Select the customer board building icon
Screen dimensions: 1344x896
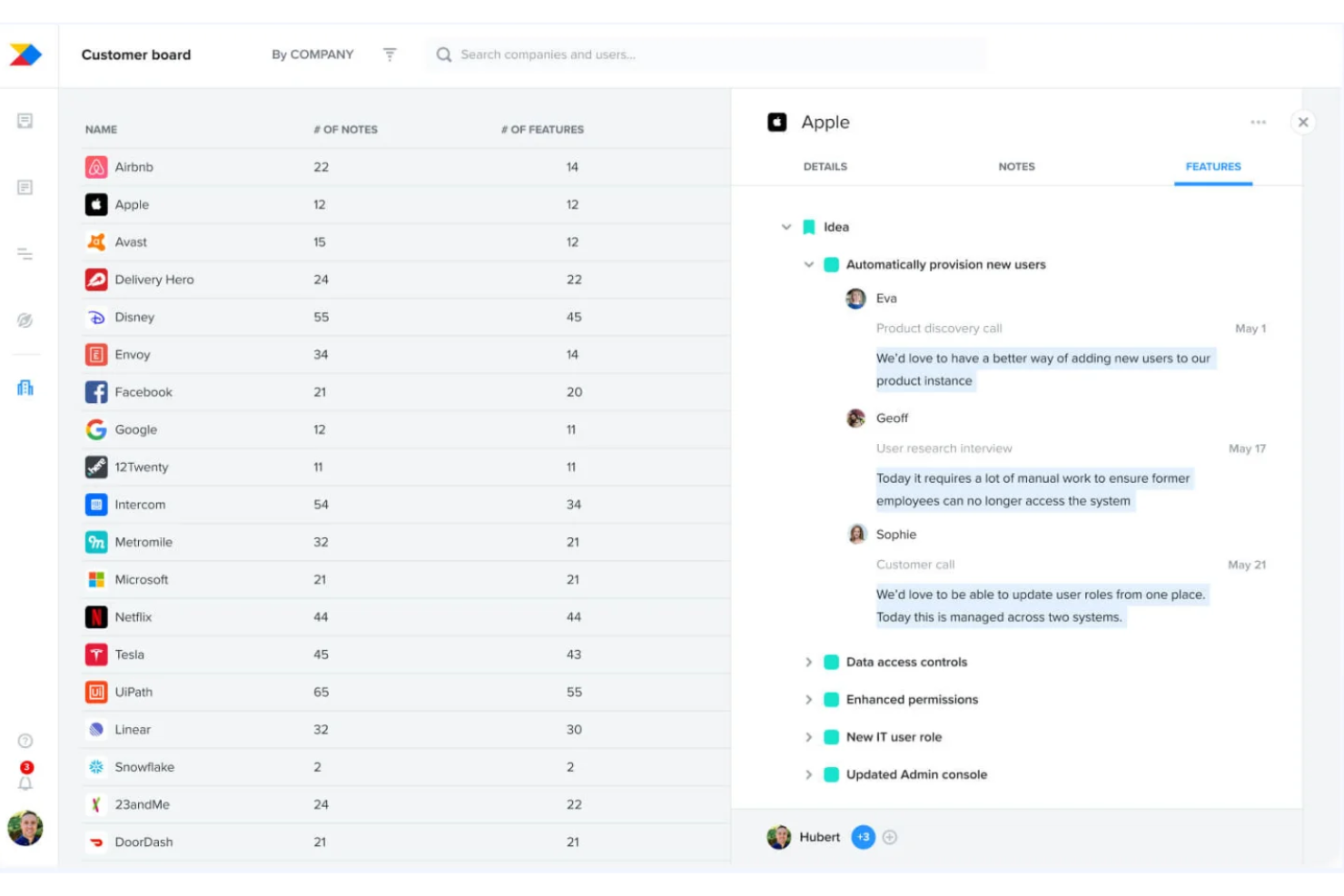coord(25,388)
